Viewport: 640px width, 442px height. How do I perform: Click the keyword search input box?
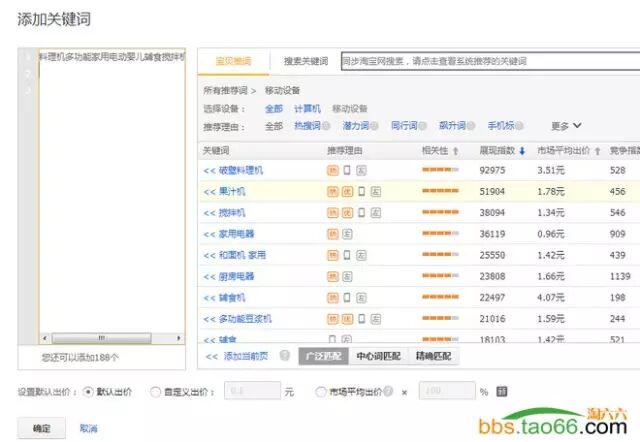point(491,61)
